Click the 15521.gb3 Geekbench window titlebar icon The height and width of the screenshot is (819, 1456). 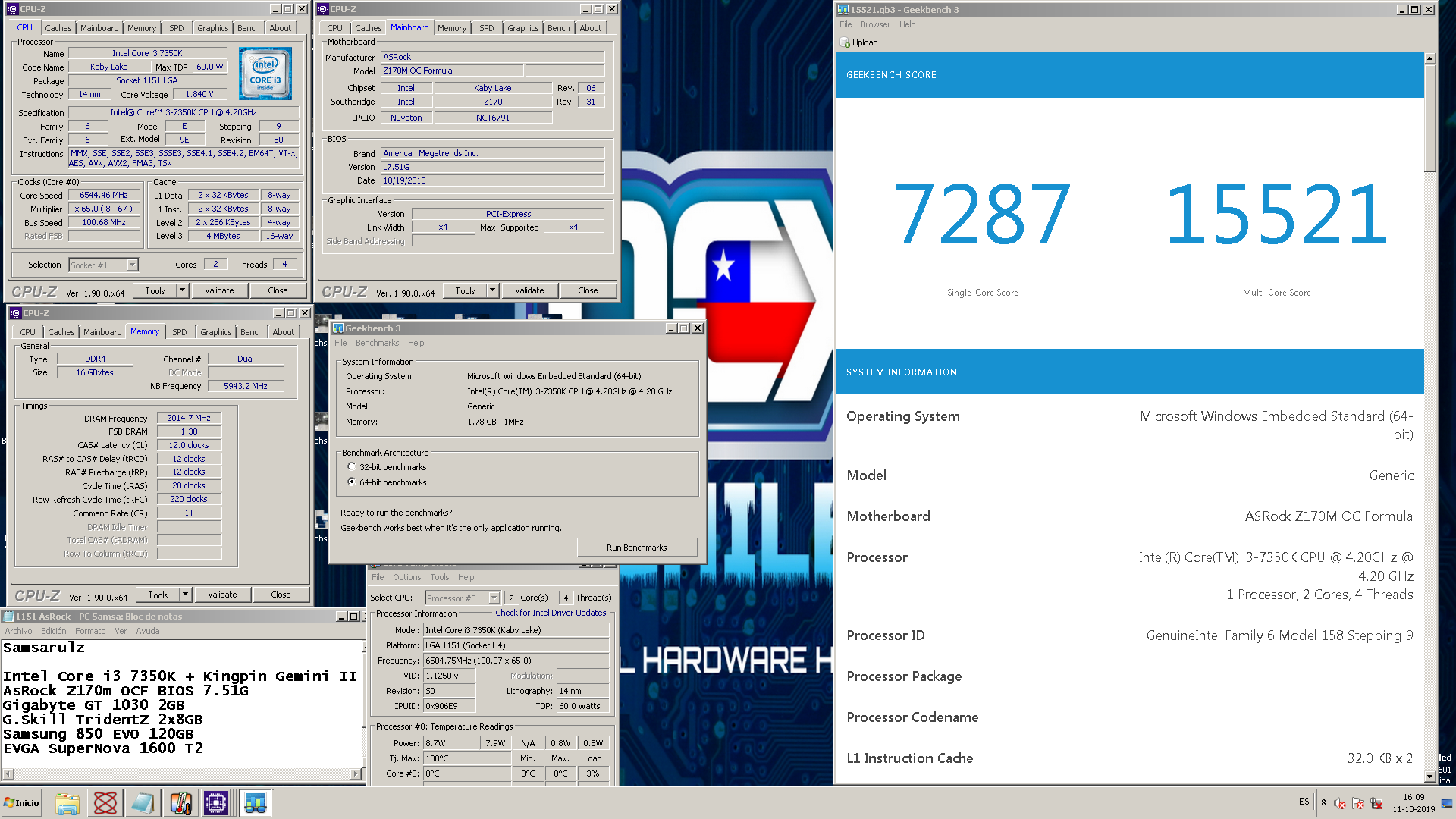click(x=843, y=10)
